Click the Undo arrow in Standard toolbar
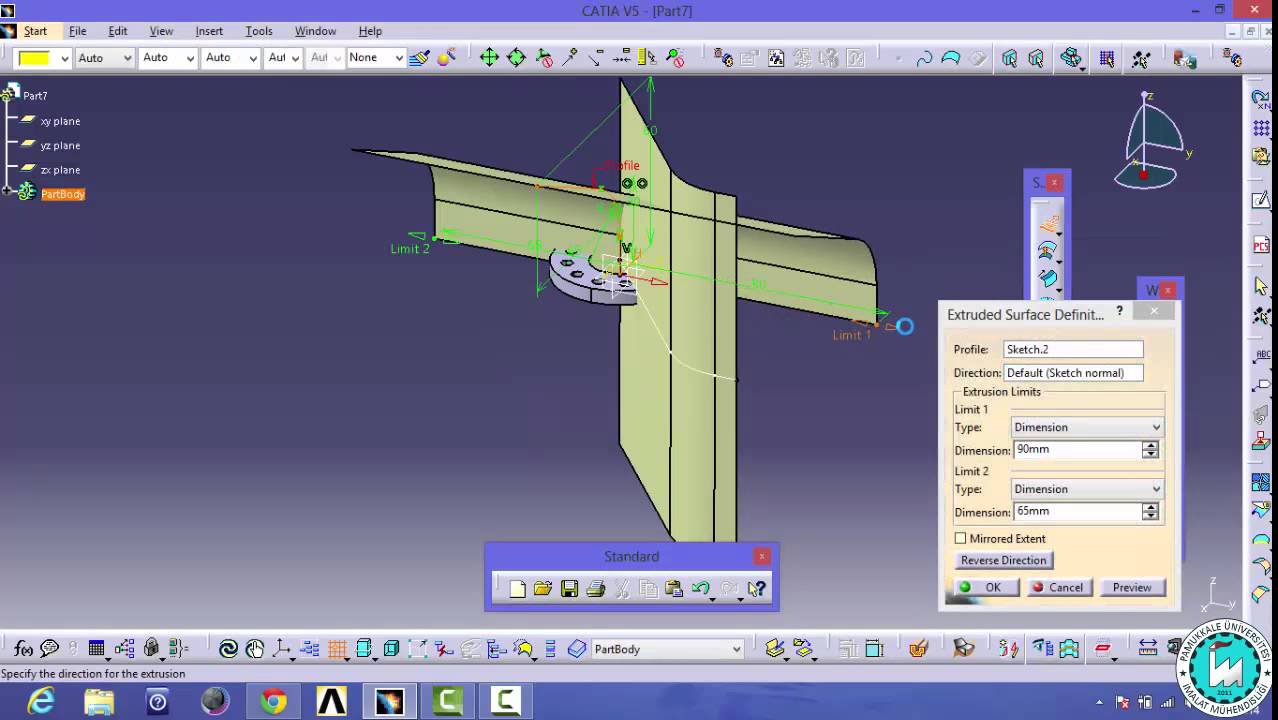The image size is (1278, 720). (x=700, y=589)
